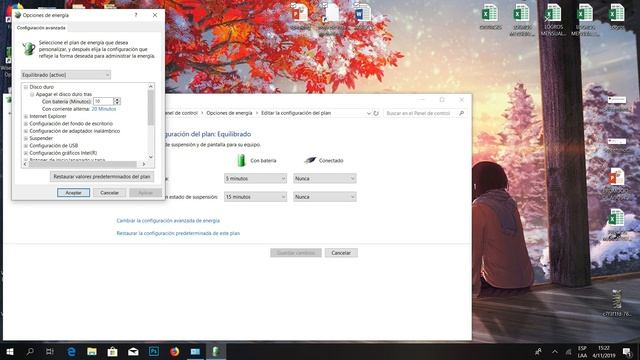Screen dimensions: 640x360
Task: Expand the Internet Explorer tree node
Action: point(26,116)
